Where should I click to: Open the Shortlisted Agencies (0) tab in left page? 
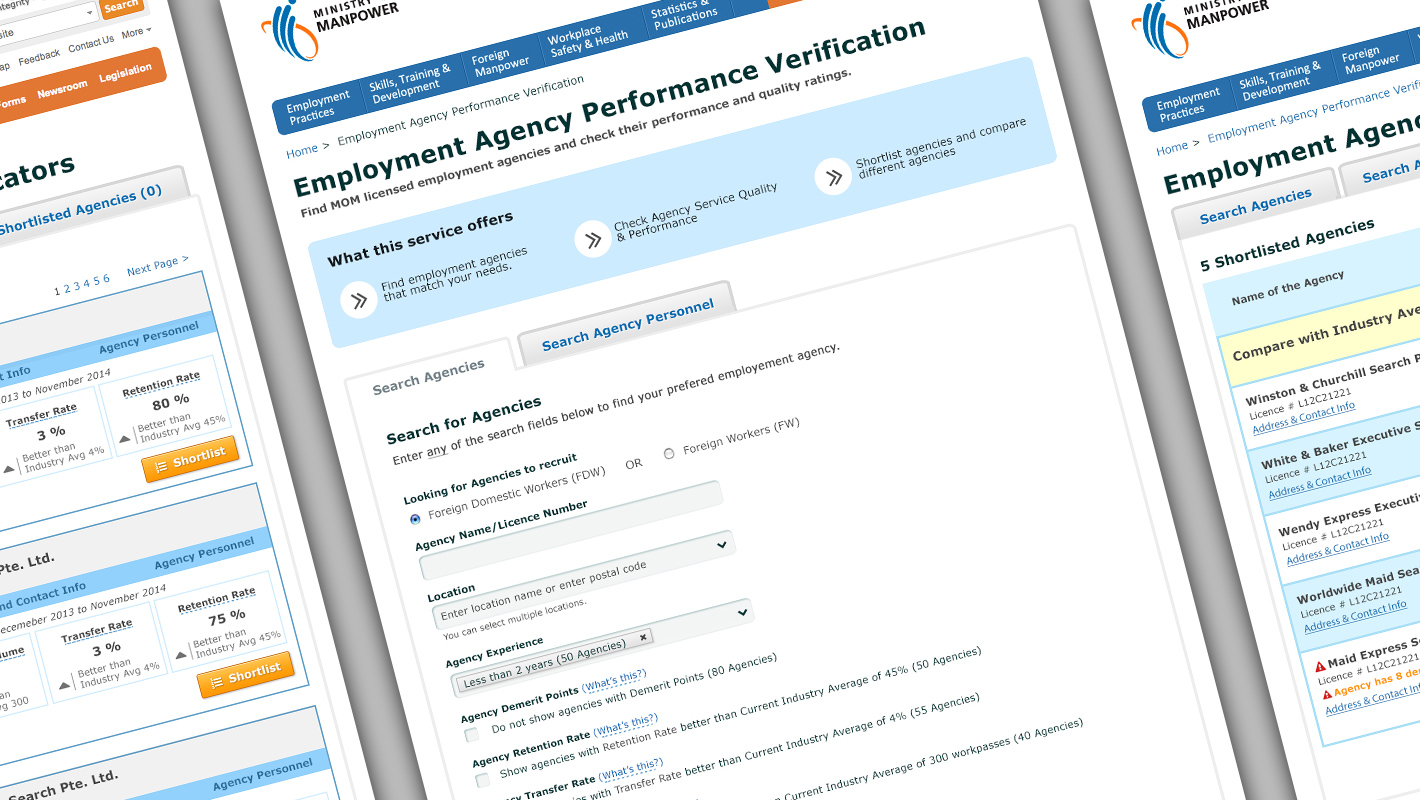coord(80,212)
